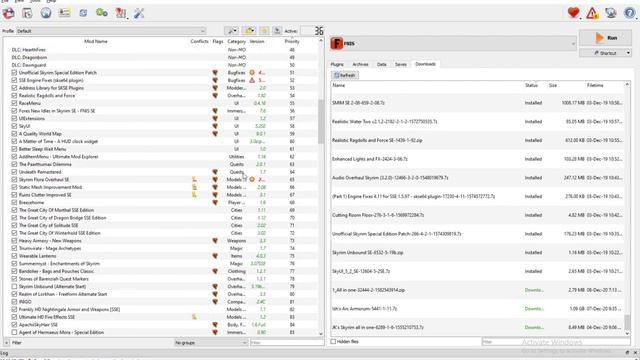Viewport: 640px width, 360px height.
Task: Open the Executables gears icon
Action: 102,13
